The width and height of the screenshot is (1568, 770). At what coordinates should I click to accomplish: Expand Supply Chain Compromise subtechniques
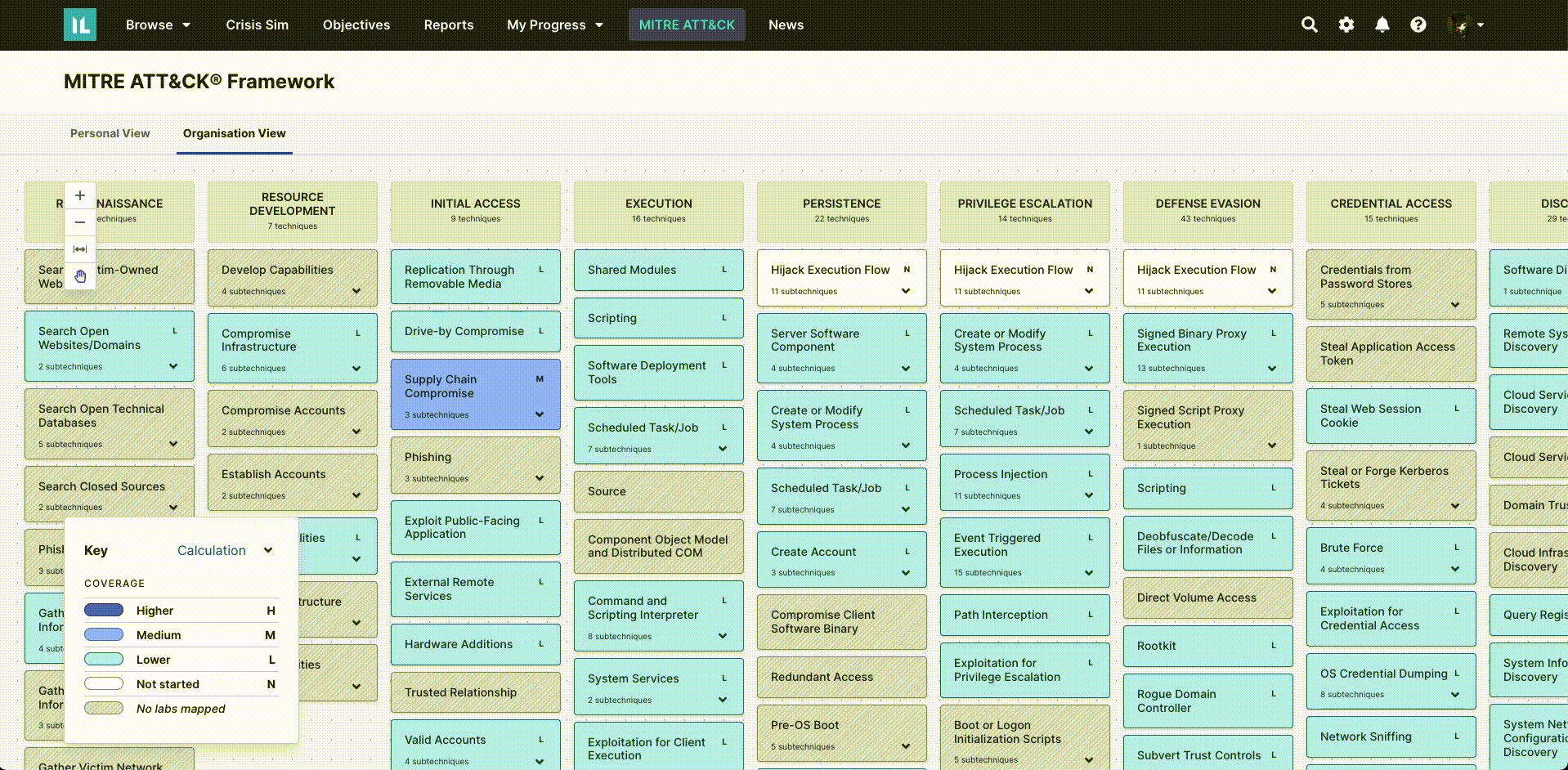click(540, 414)
